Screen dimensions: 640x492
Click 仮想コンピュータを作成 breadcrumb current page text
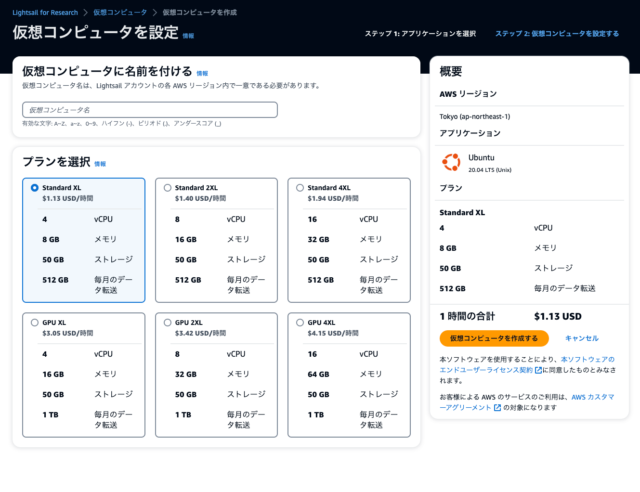[x=200, y=13]
